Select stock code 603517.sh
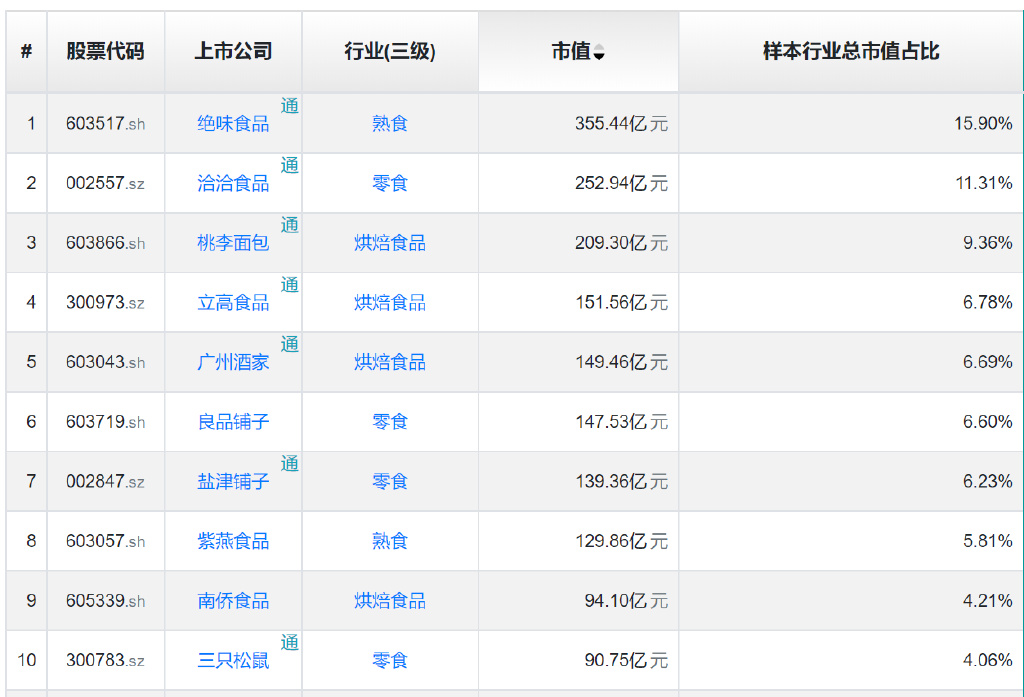Viewport: 1024px width, 697px height. (x=105, y=123)
